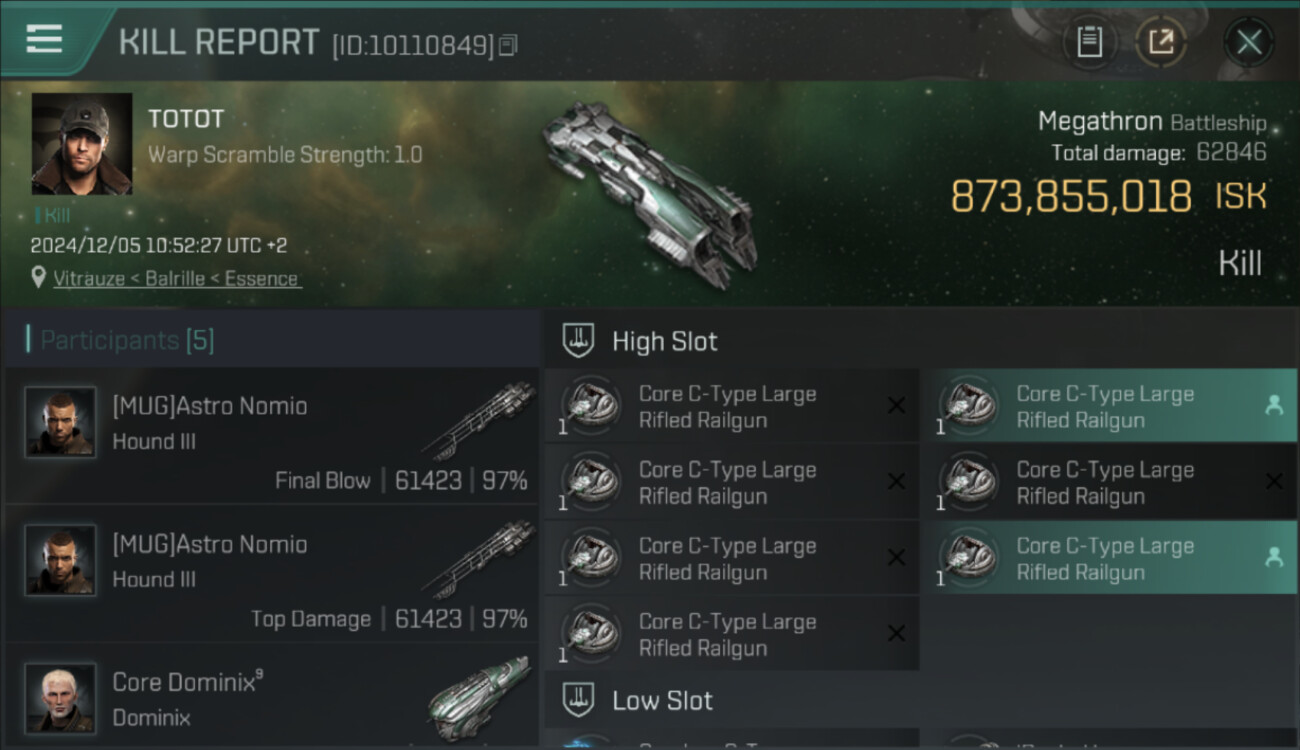Select Astro Nomio Top Damage entry
Image resolution: width=1300 pixels, height=750 pixels.
pos(272,574)
